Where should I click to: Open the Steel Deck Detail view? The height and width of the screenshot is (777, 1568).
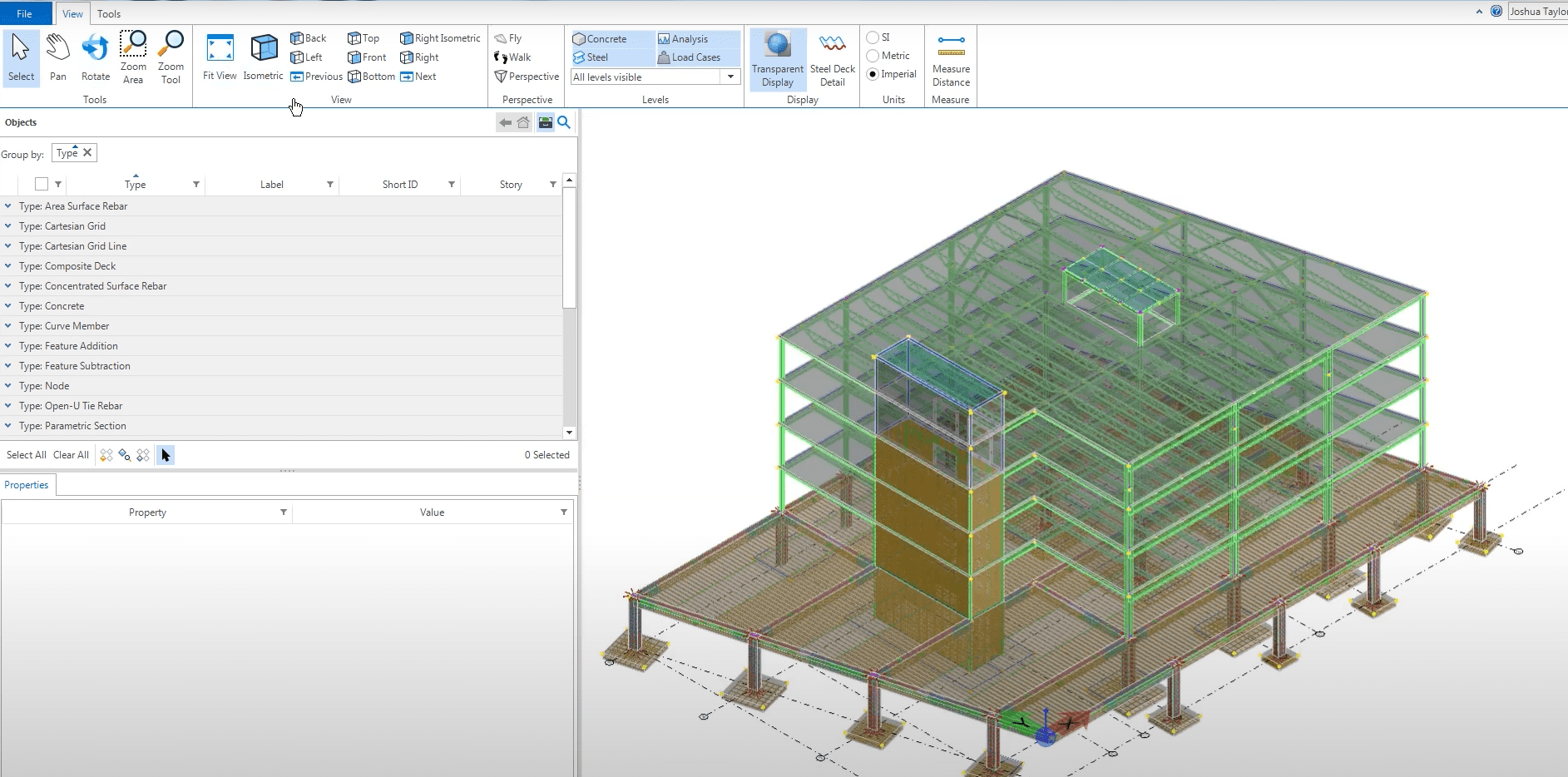831,57
